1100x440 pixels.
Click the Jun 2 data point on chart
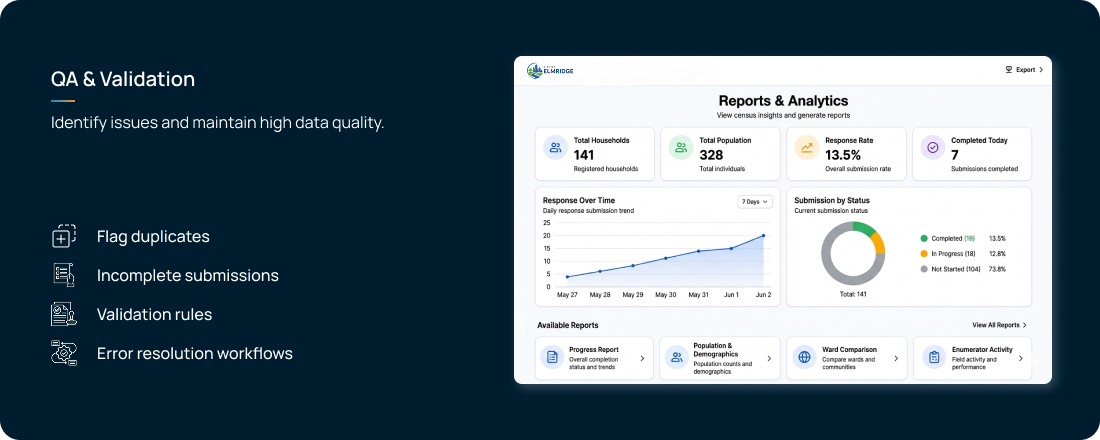[763, 236]
